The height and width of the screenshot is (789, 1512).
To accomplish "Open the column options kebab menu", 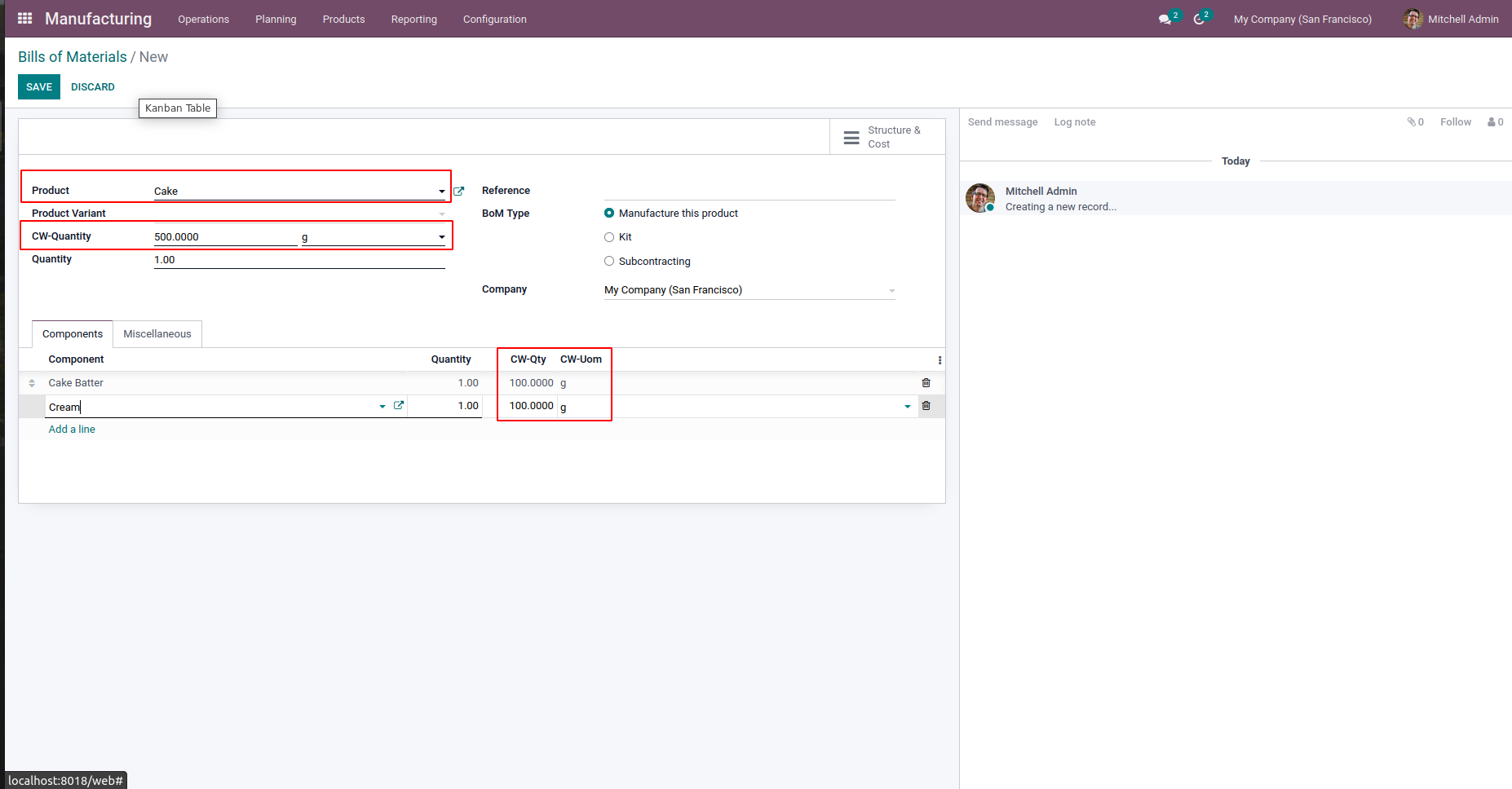I will pos(939,360).
